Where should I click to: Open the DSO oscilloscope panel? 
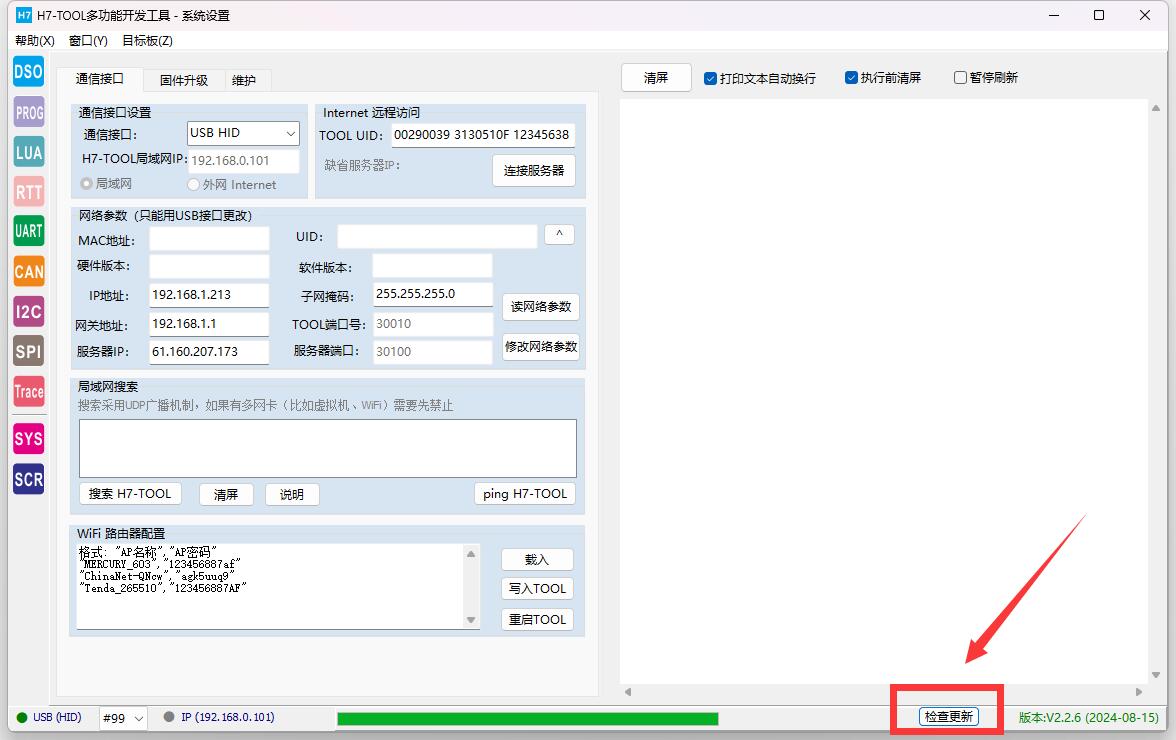(x=28, y=72)
